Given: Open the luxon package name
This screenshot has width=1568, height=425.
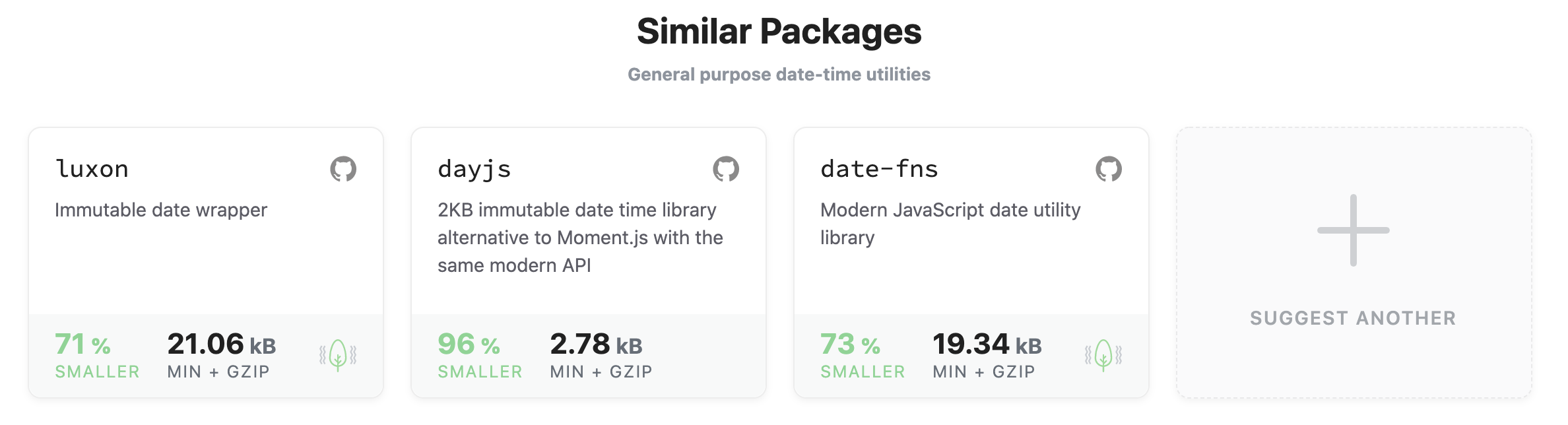Looking at the screenshot, I should click(92, 169).
